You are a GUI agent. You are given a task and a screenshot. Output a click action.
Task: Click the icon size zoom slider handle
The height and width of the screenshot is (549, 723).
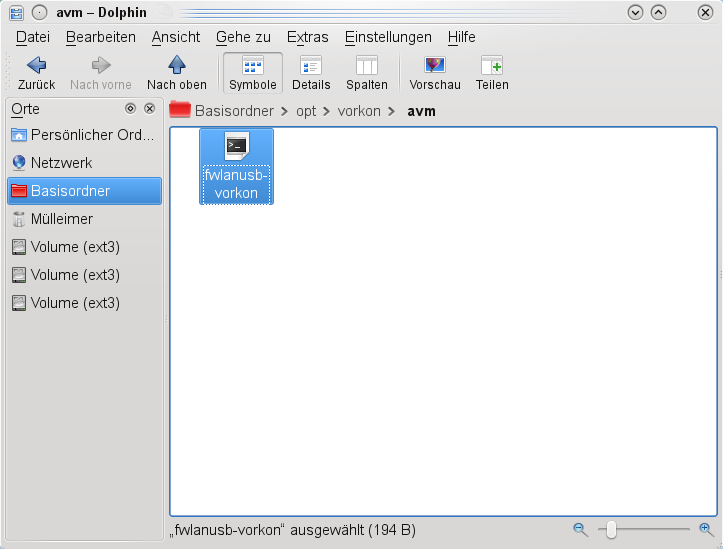611,530
